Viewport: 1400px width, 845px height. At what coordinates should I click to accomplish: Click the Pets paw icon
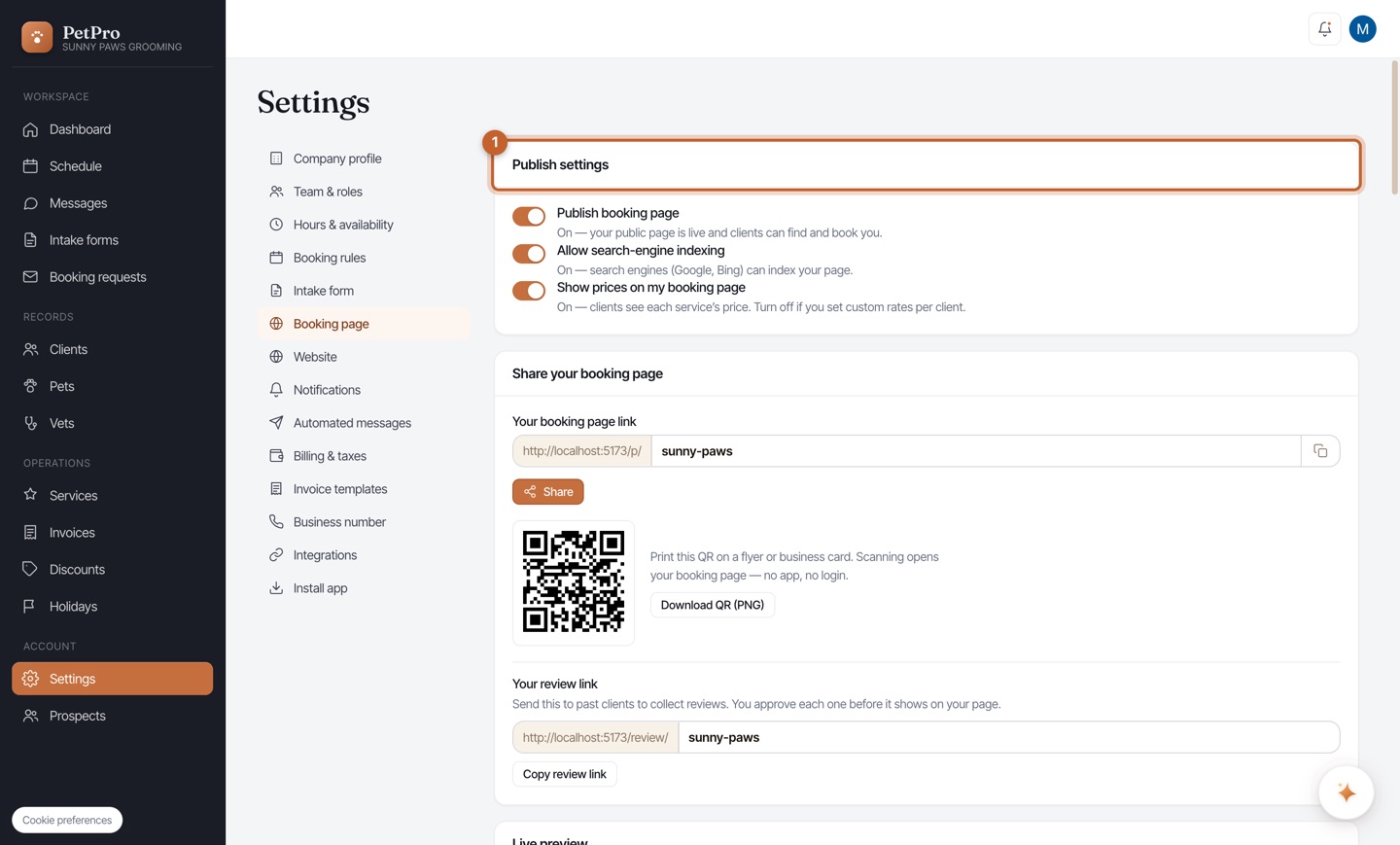click(x=30, y=386)
